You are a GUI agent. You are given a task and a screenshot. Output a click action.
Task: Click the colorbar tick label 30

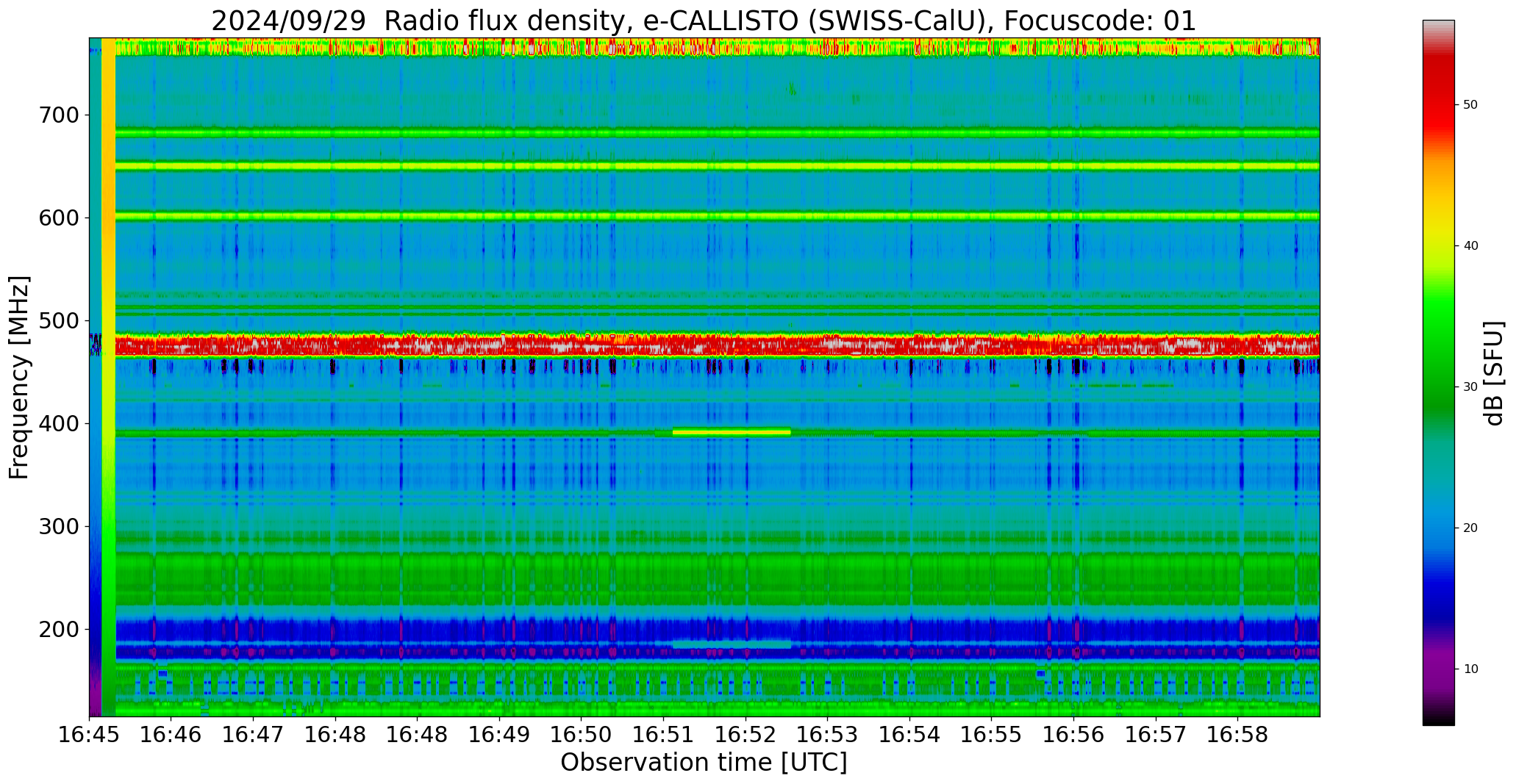pos(1470,387)
